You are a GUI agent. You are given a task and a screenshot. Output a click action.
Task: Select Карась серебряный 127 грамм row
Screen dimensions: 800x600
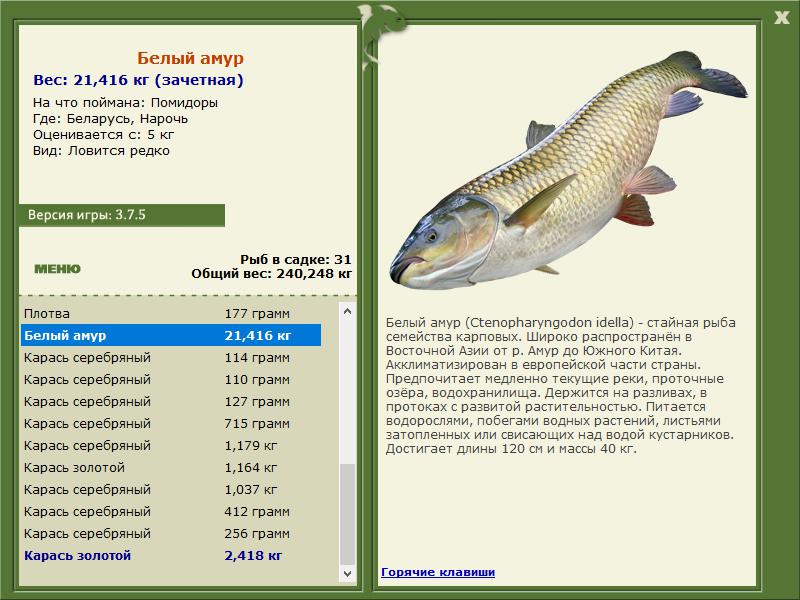(171, 401)
